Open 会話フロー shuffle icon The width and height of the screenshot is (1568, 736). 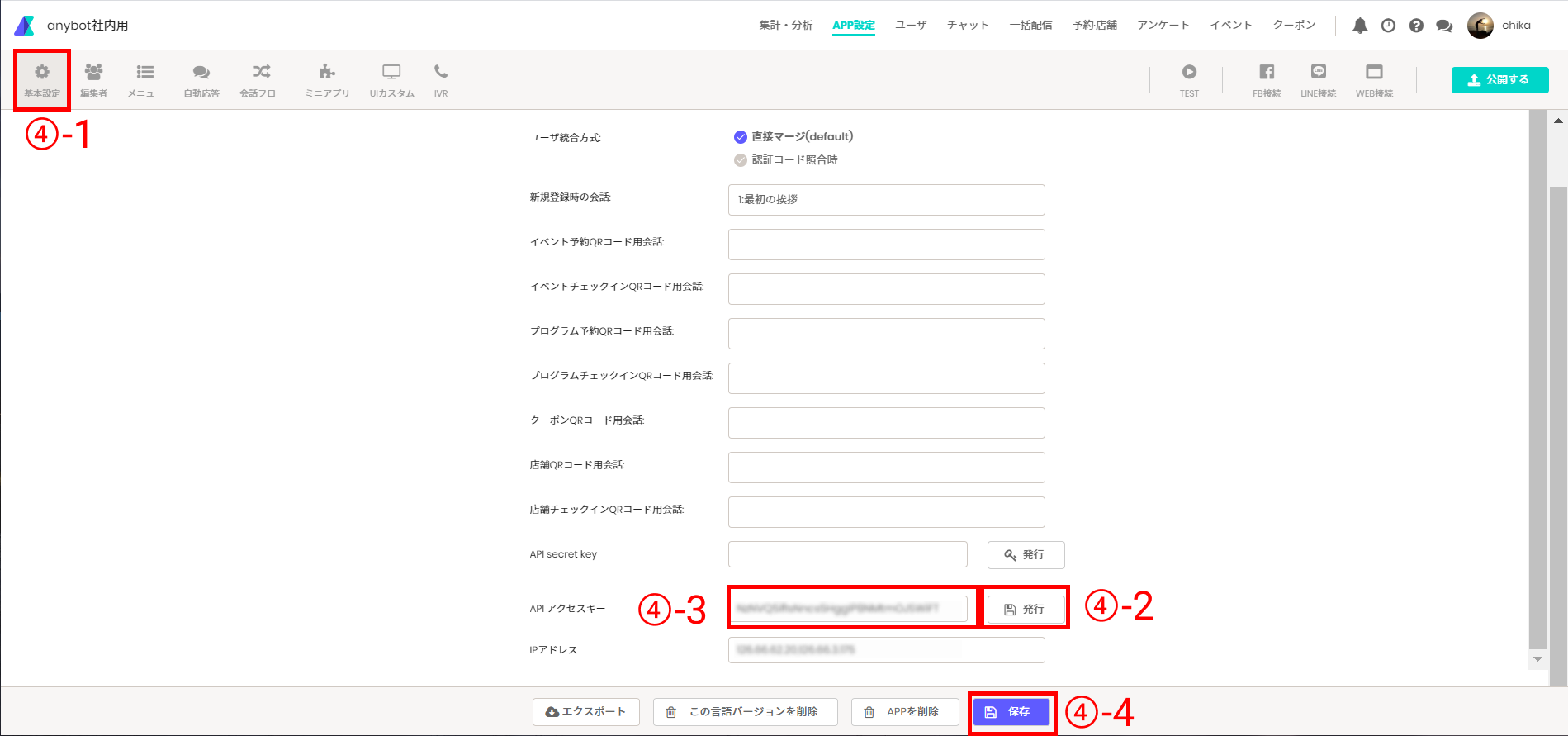[262, 80]
